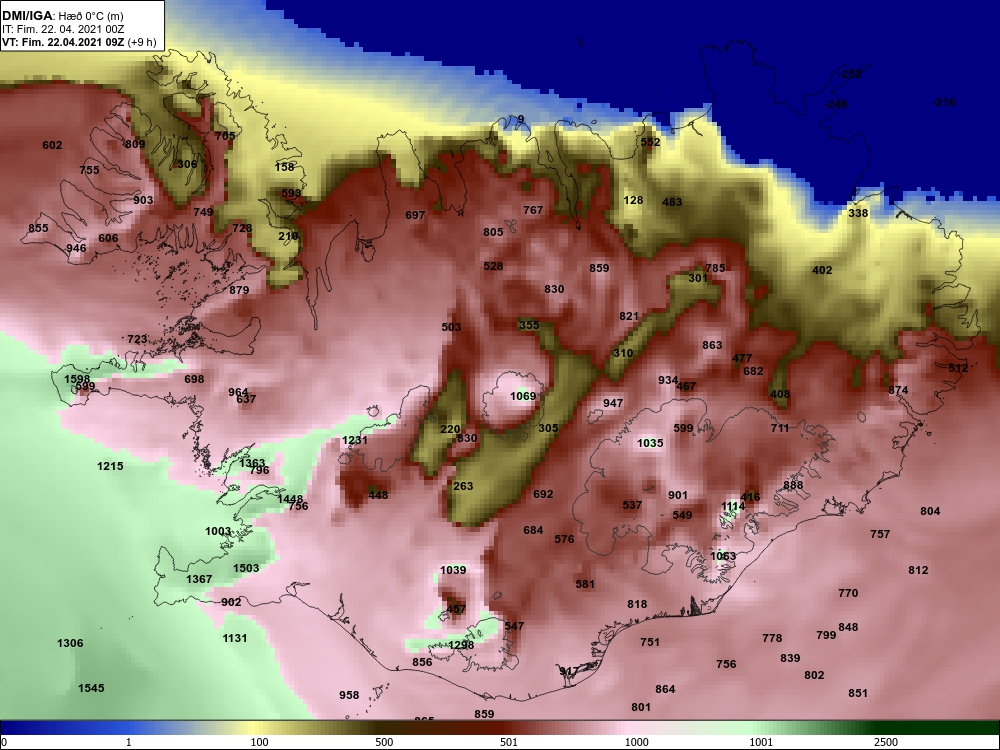Click the map value 888

tap(793, 485)
